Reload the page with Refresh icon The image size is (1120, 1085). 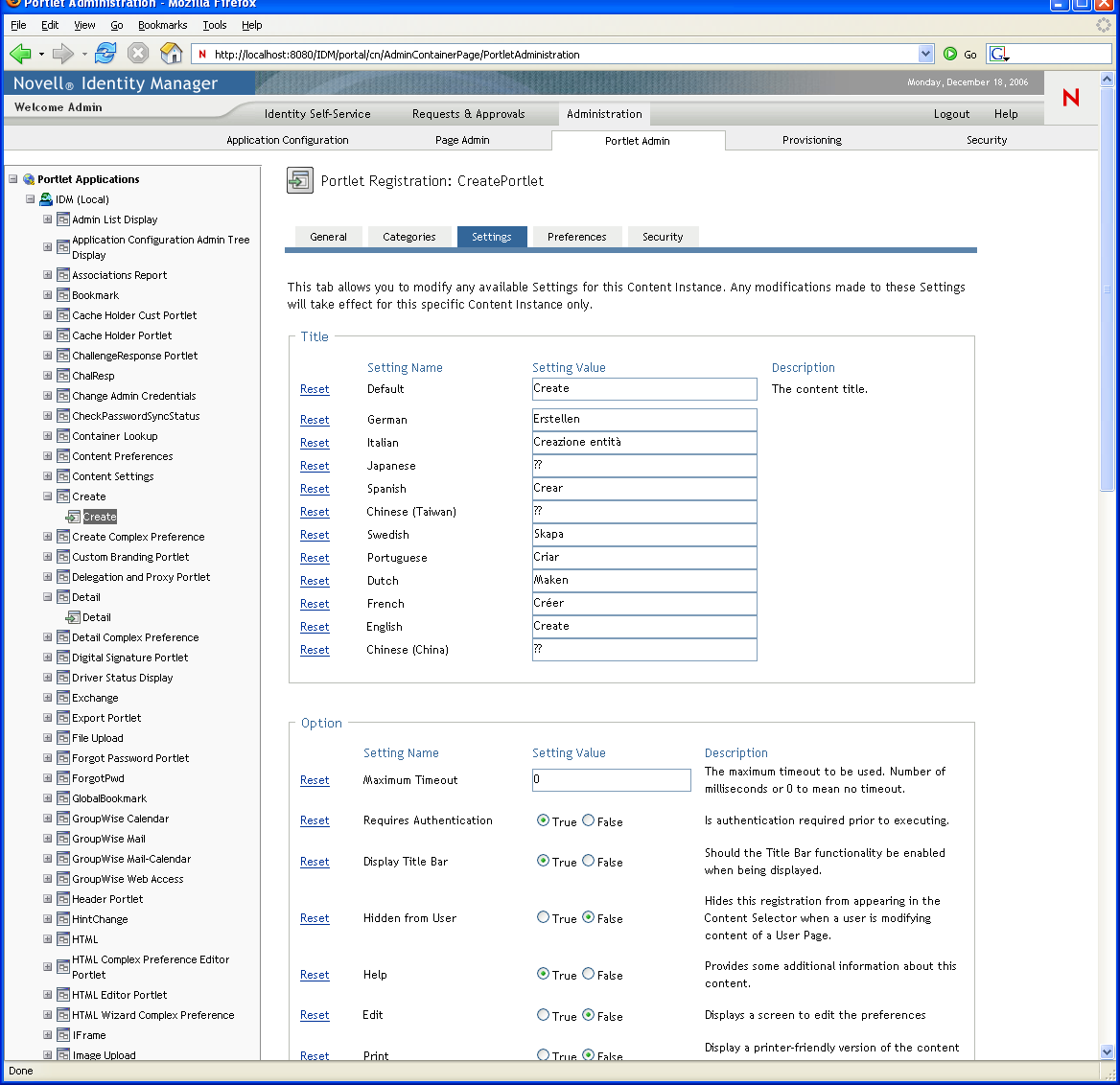tap(105, 53)
